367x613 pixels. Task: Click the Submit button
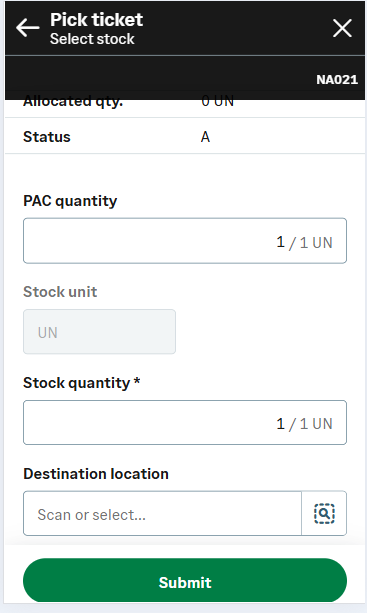(x=185, y=581)
